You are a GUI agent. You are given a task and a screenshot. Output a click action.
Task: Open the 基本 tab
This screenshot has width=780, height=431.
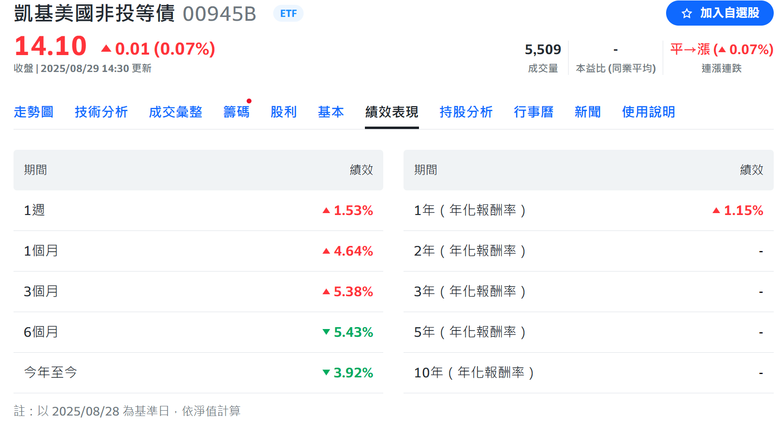331,112
